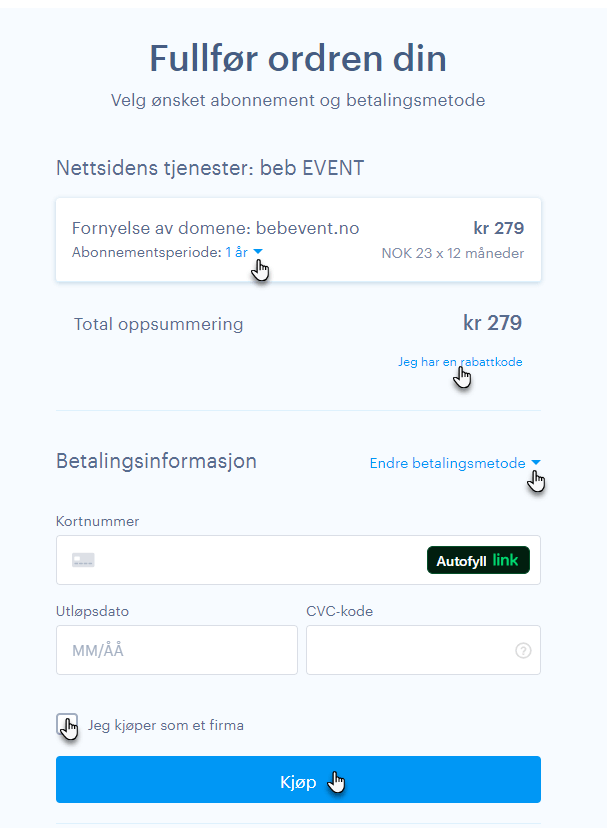Select the domain renewal bebevent.no card

click(298, 240)
